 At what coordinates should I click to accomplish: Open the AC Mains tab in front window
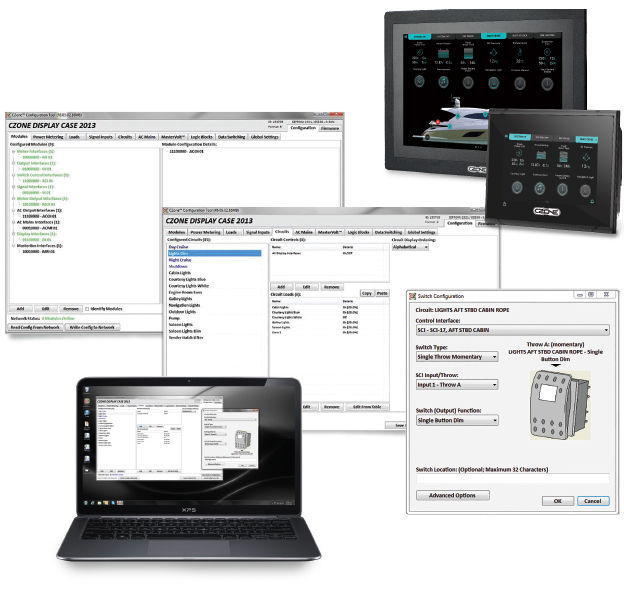coord(304,232)
